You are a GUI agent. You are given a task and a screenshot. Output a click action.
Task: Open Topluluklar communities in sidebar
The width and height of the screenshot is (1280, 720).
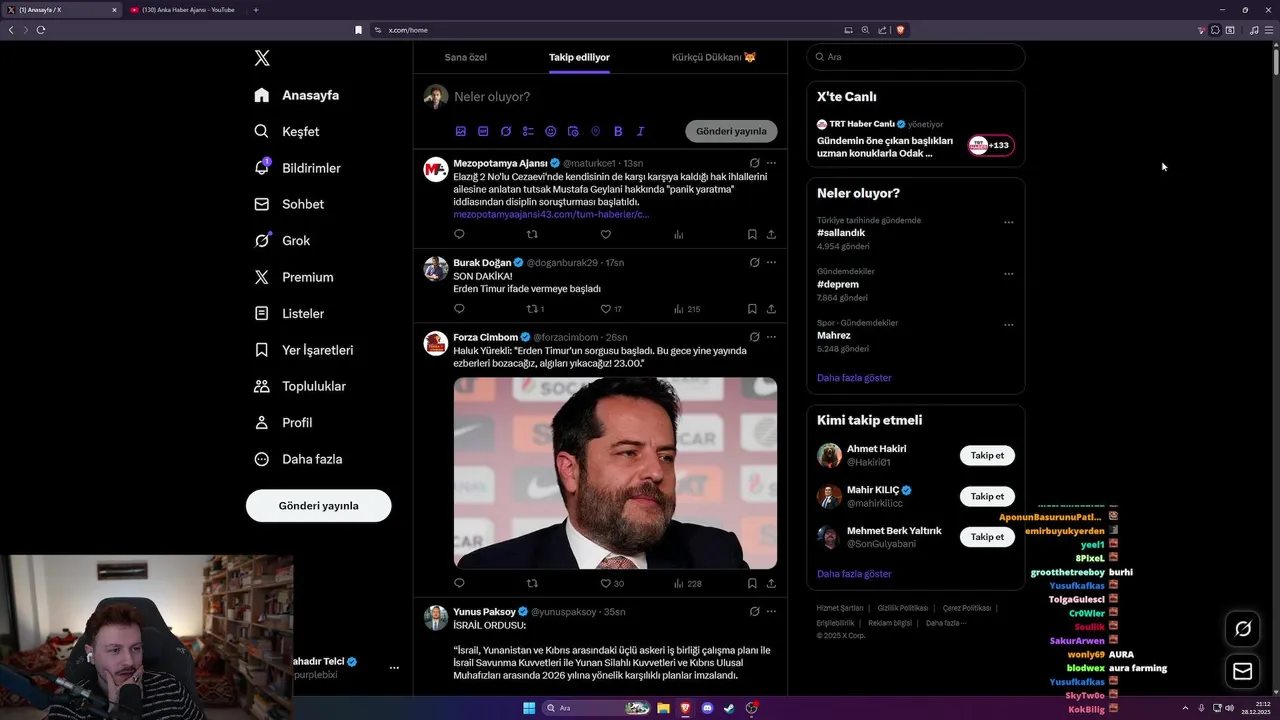pos(299,386)
